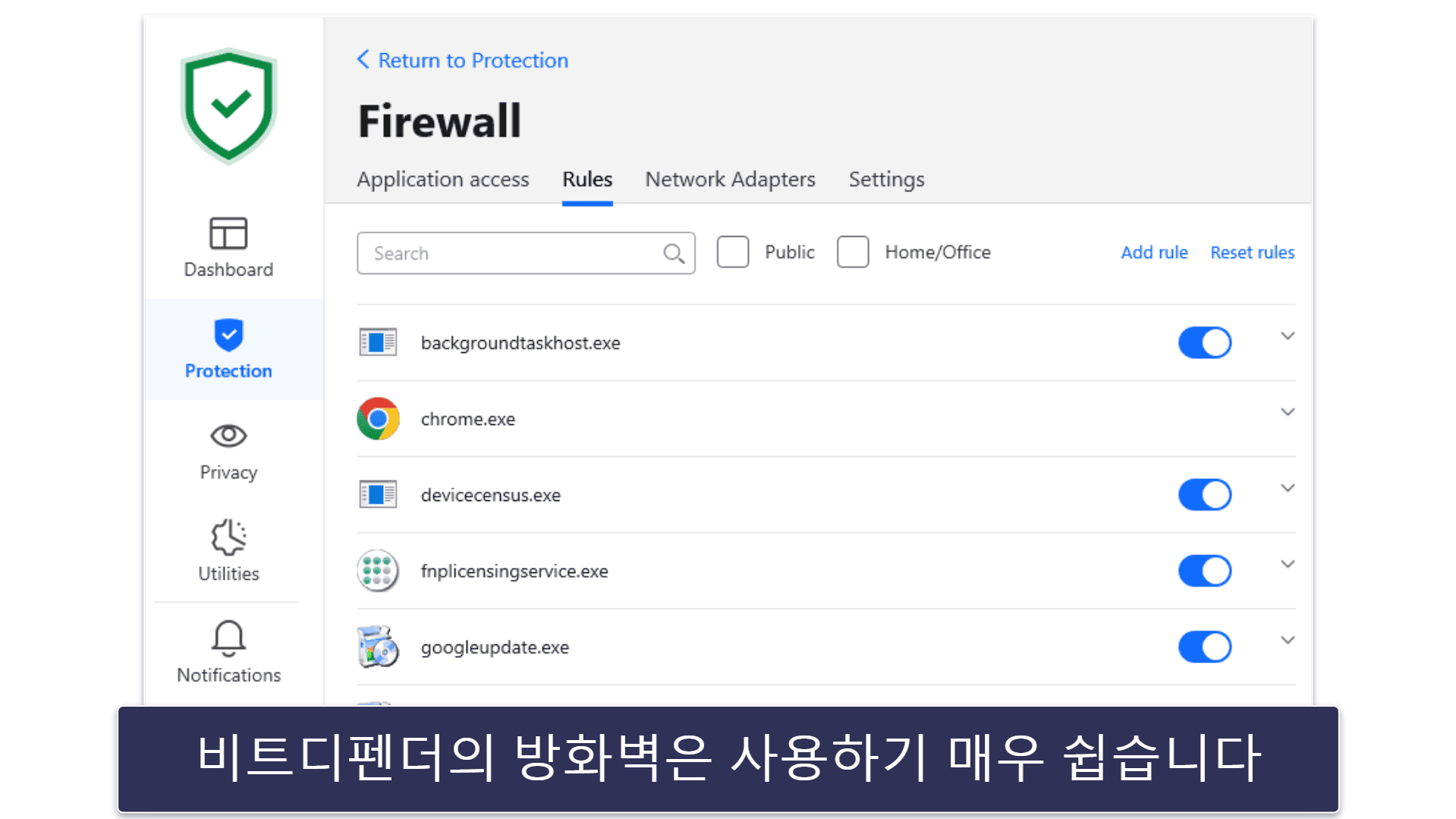Select the Rules tab
The height and width of the screenshot is (819, 1456).
[x=587, y=179]
